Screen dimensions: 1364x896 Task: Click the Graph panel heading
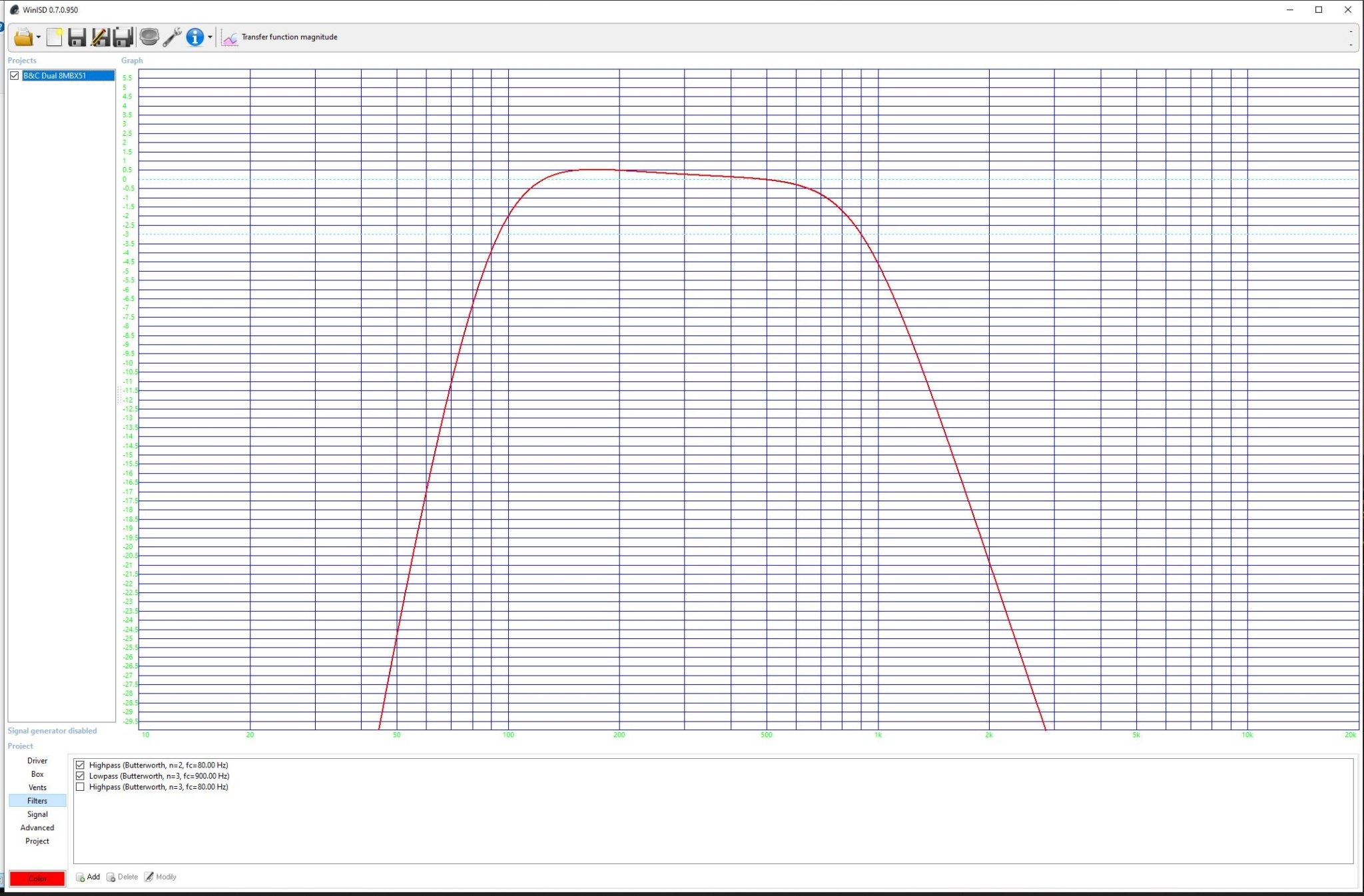132,61
